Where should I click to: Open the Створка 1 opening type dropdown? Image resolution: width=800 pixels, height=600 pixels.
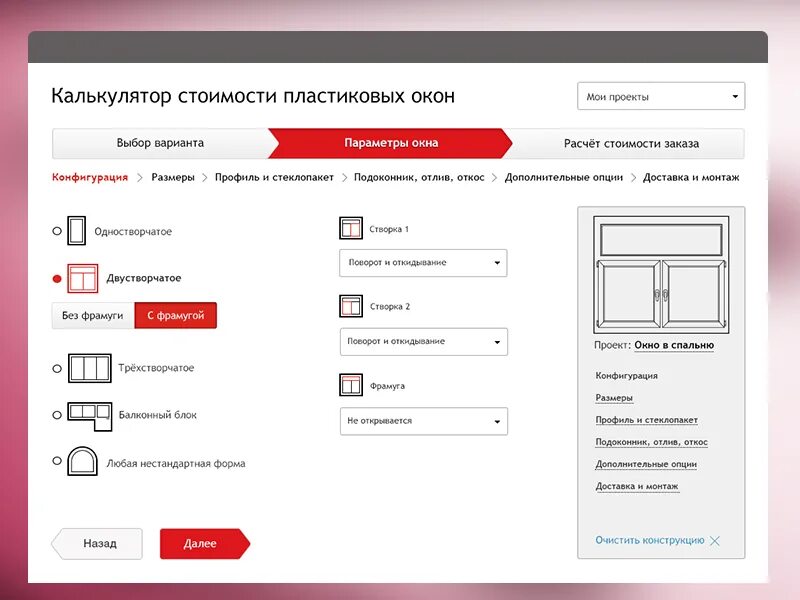423,263
